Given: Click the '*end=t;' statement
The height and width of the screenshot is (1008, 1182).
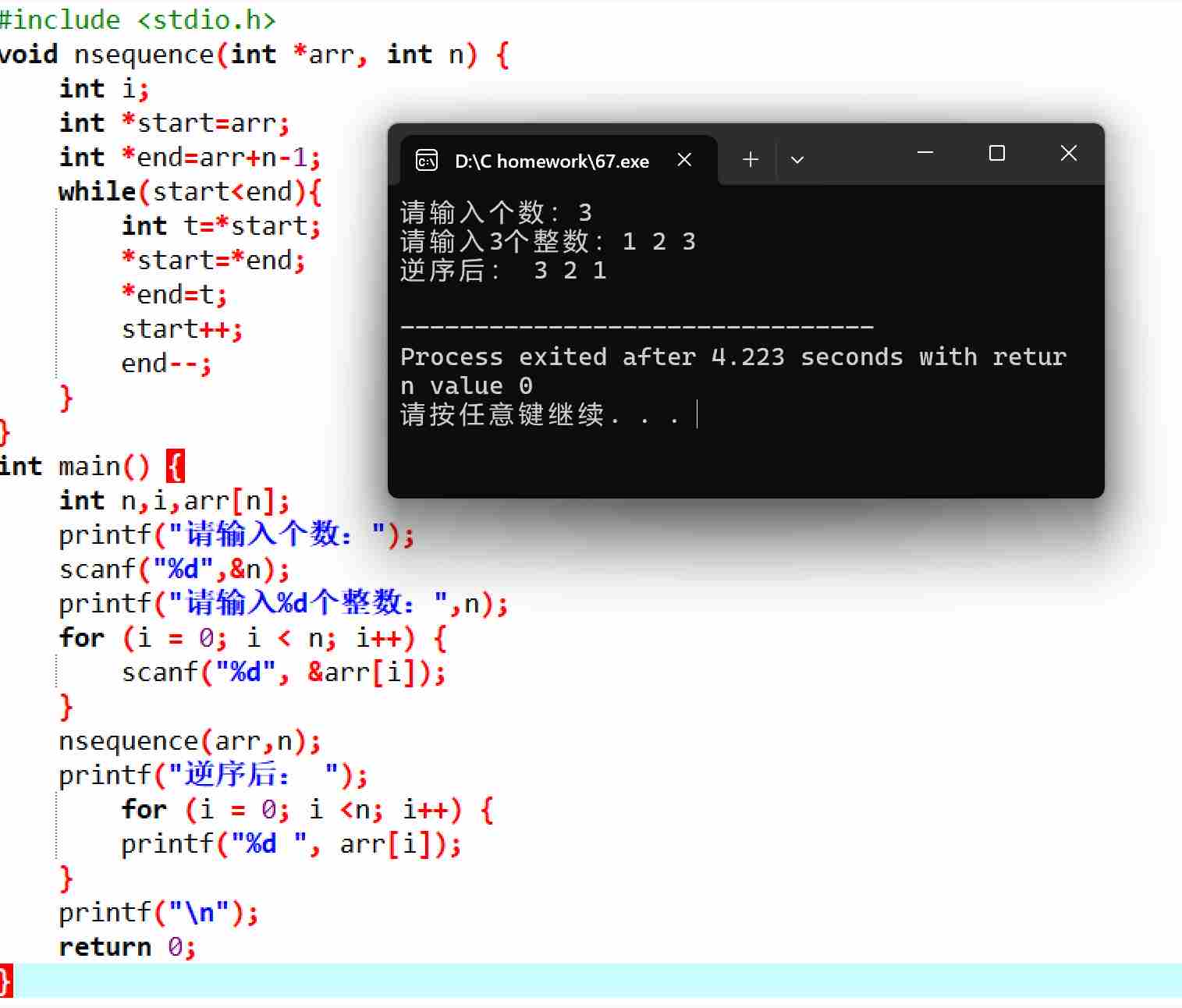Looking at the screenshot, I should point(174,294).
